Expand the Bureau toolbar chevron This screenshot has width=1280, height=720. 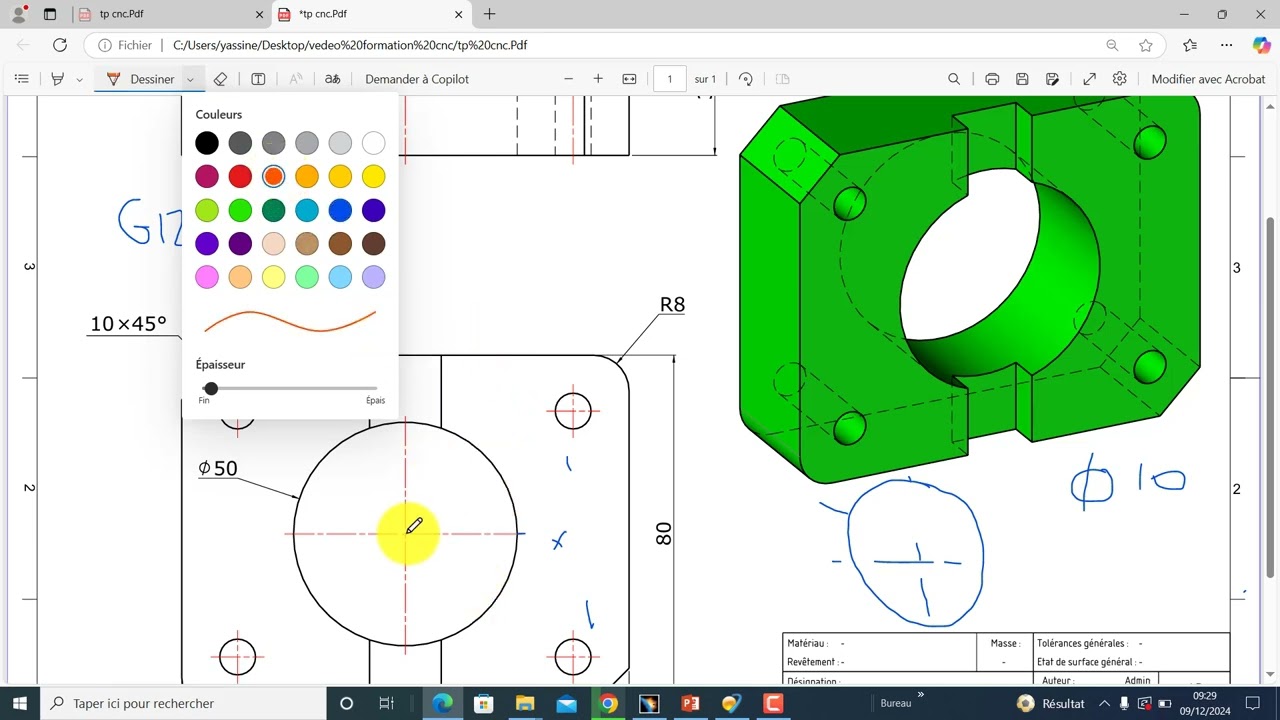tap(920, 695)
